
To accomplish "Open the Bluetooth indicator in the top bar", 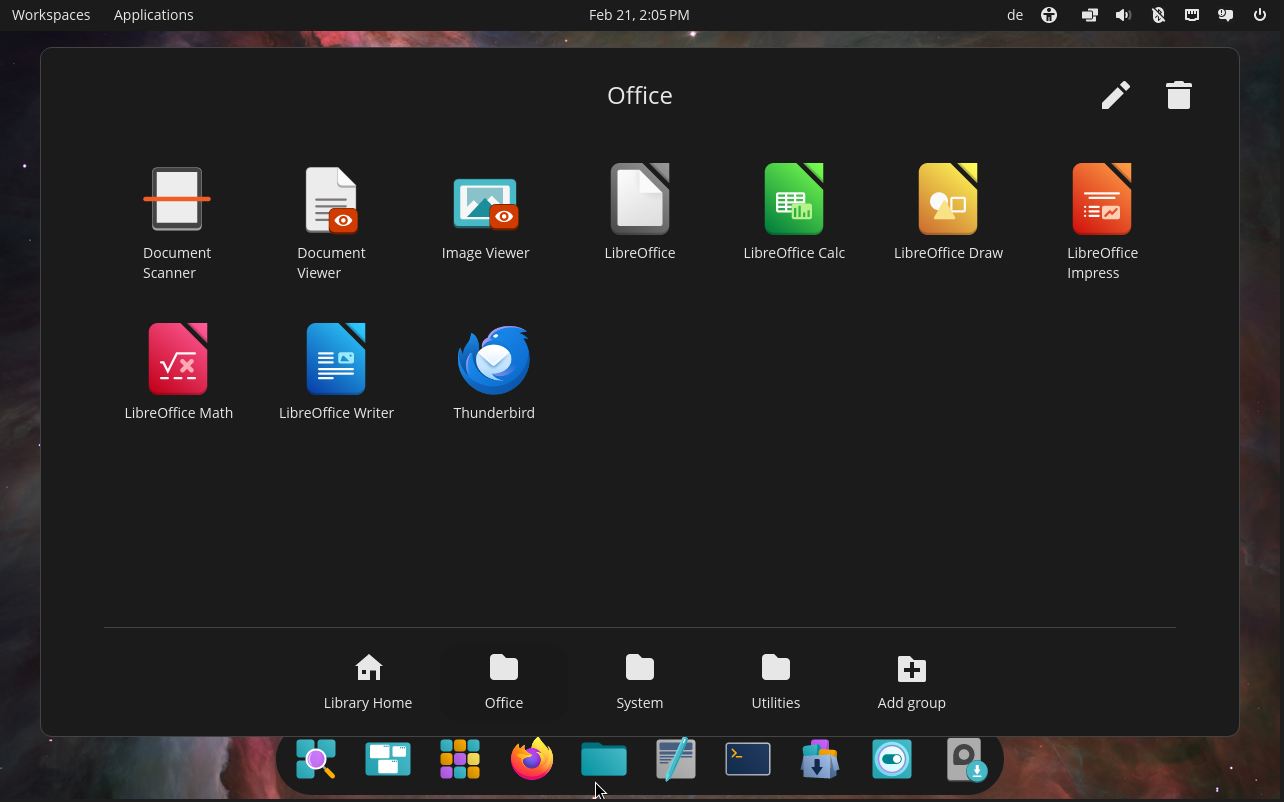I will click(1158, 15).
